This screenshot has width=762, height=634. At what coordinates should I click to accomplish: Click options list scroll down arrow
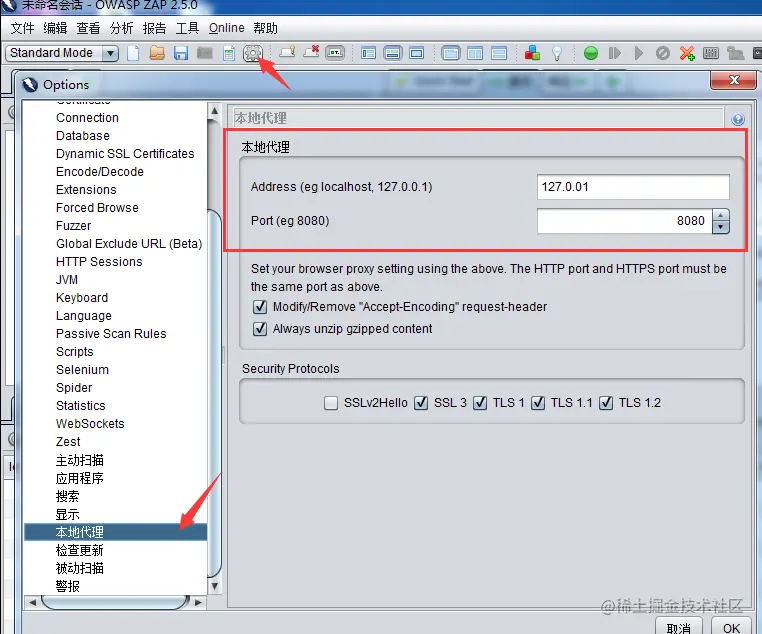(x=214, y=586)
